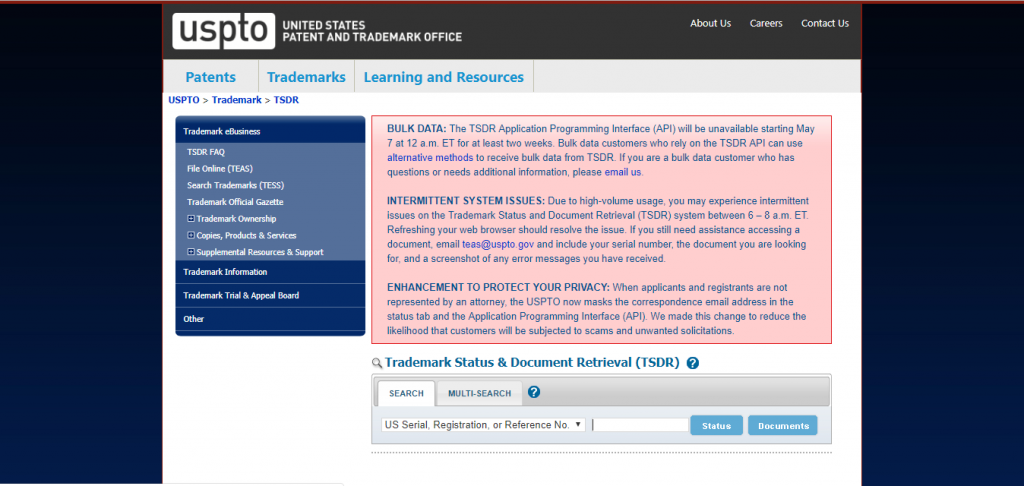The width and height of the screenshot is (1024, 486).
Task: Expand Trademark Ownership plus icon
Action: [x=191, y=219]
